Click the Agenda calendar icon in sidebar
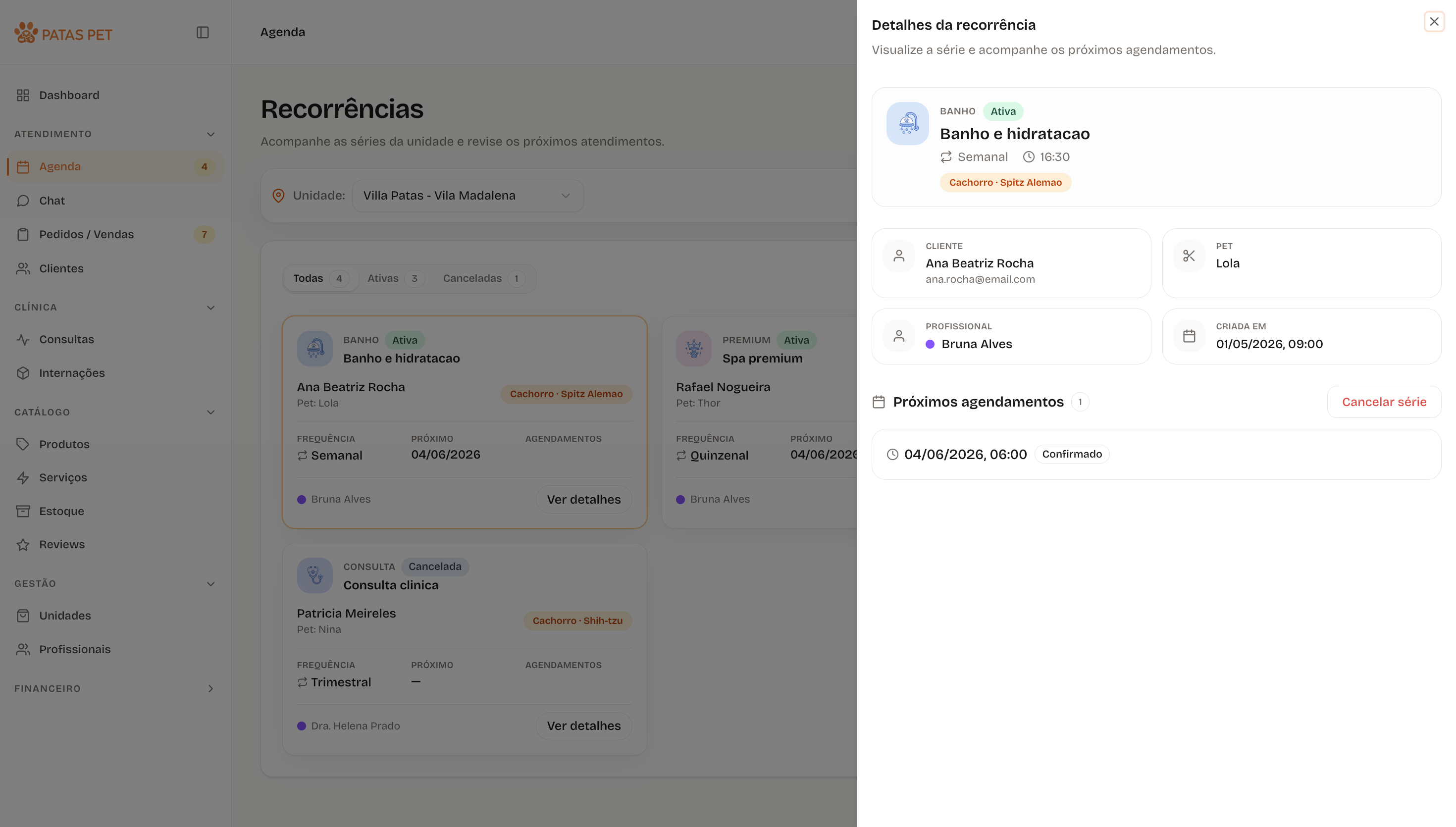Screen dimensions: 1456x827 pos(23,167)
